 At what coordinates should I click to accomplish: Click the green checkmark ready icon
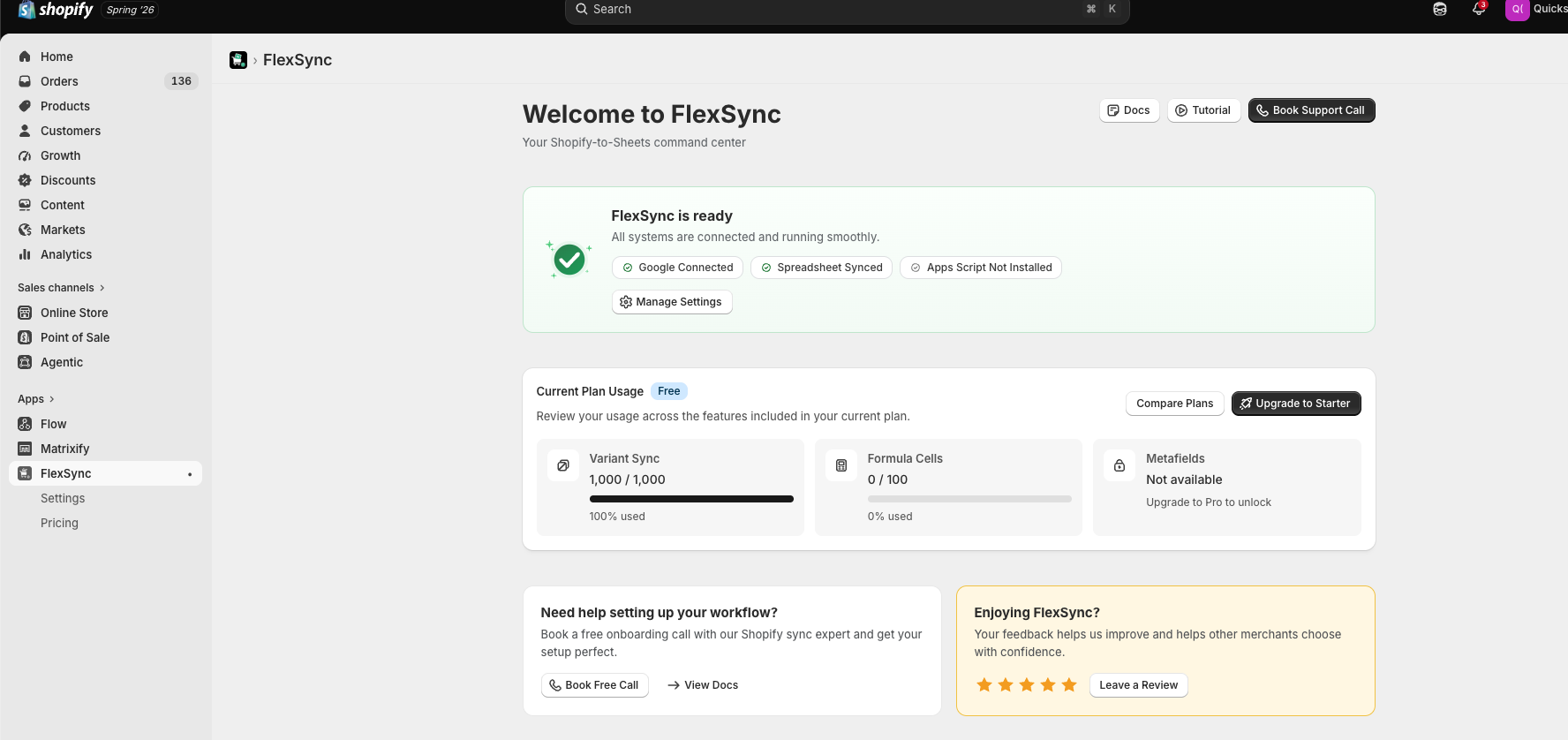[x=569, y=260]
